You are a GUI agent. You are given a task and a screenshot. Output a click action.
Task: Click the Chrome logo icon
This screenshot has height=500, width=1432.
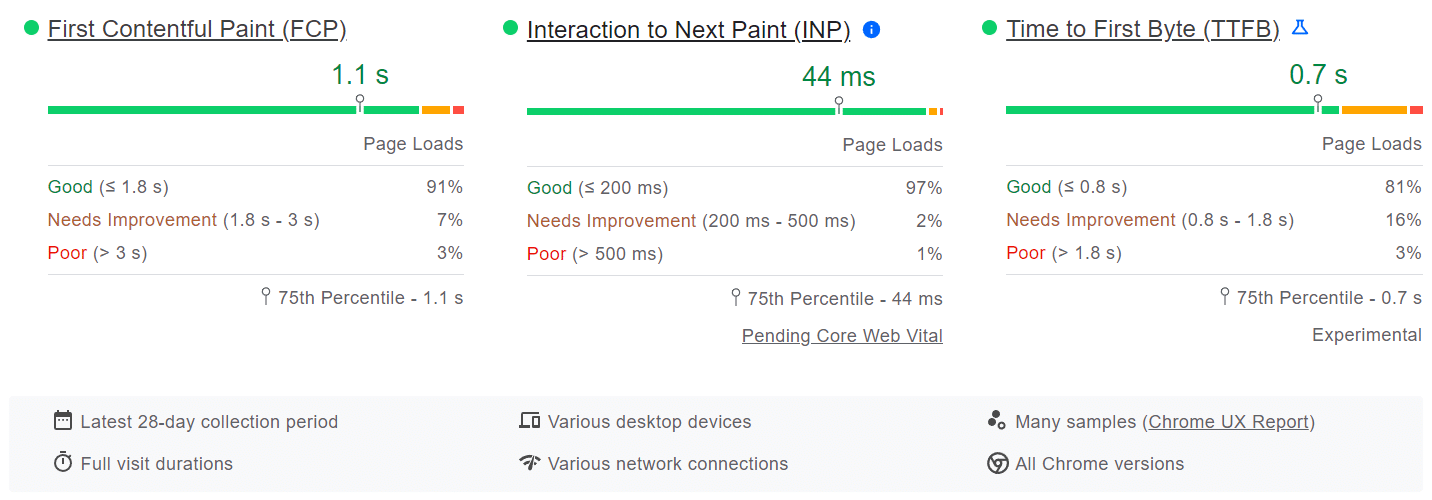pyautogui.click(x=997, y=463)
